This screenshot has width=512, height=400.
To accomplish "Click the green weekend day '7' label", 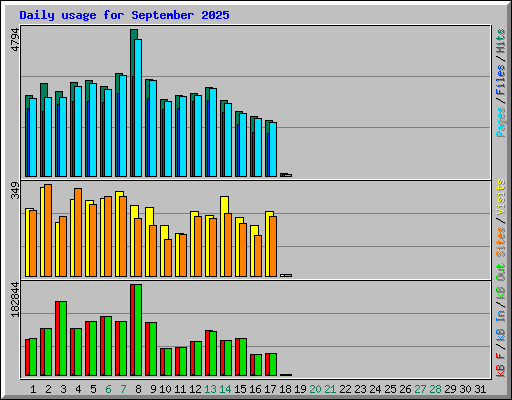I will (x=123, y=389).
